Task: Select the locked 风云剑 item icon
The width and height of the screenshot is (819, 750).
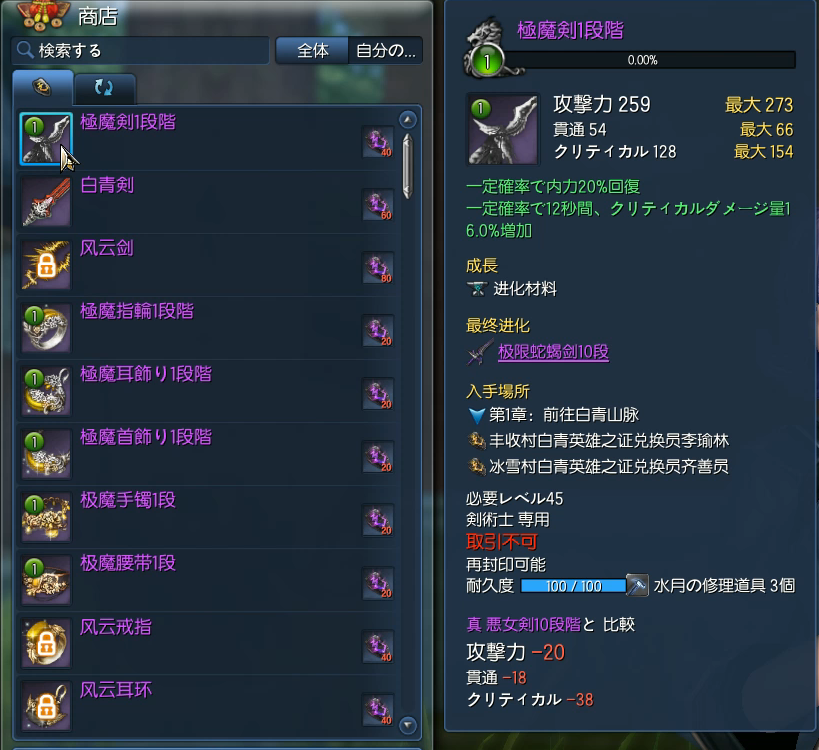Action: point(46,265)
